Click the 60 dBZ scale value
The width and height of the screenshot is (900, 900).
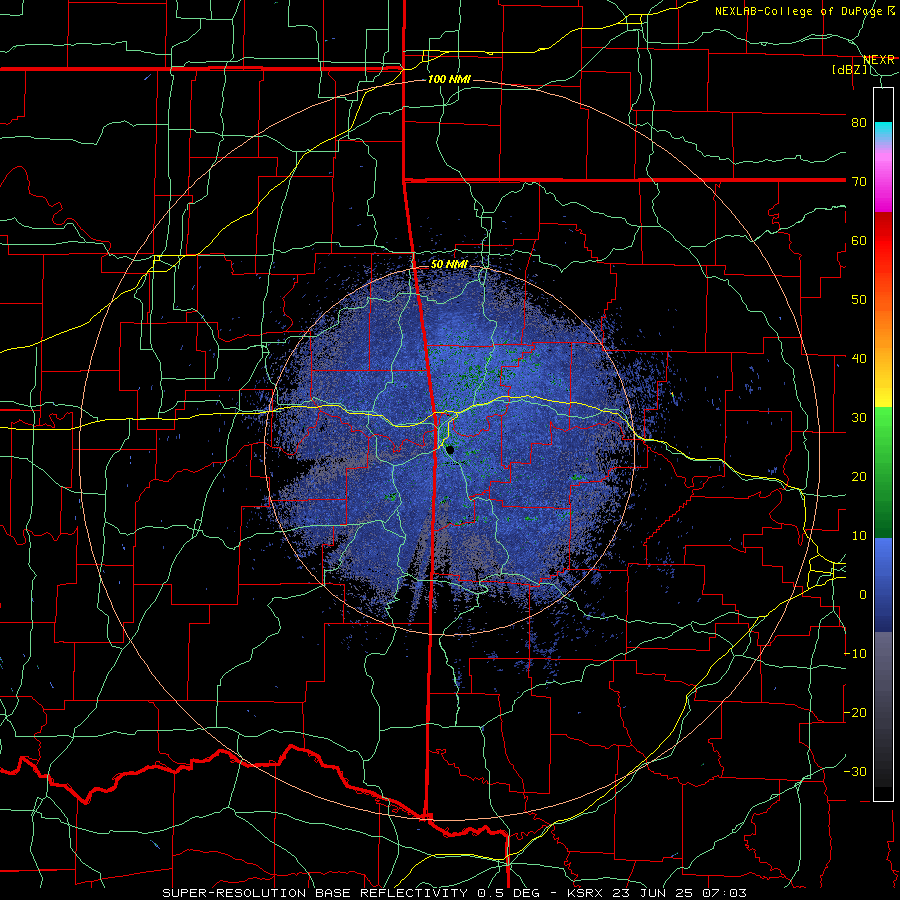pos(859,240)
